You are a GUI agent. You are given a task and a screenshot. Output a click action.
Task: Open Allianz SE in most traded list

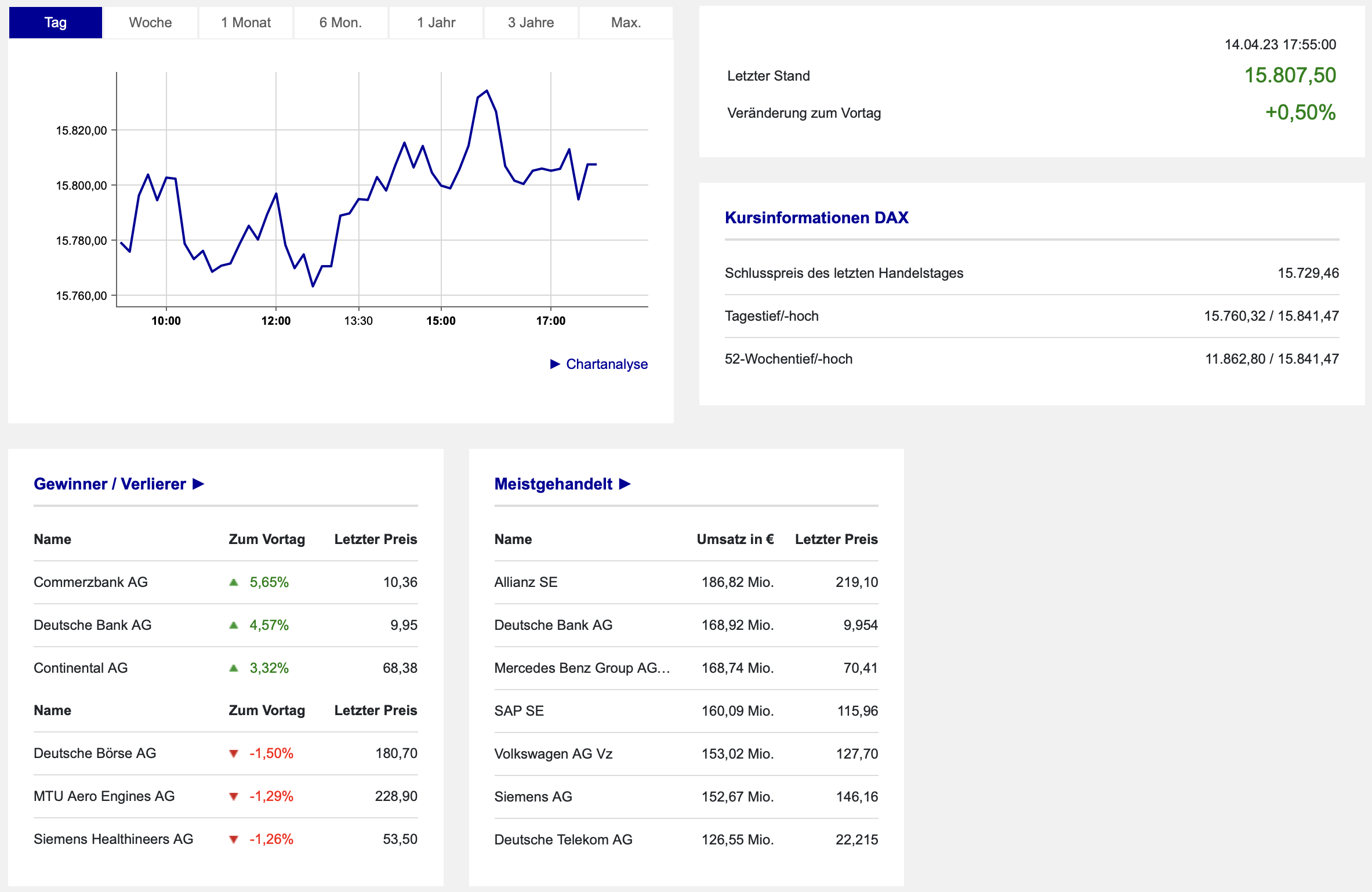[x=525, y=582]
